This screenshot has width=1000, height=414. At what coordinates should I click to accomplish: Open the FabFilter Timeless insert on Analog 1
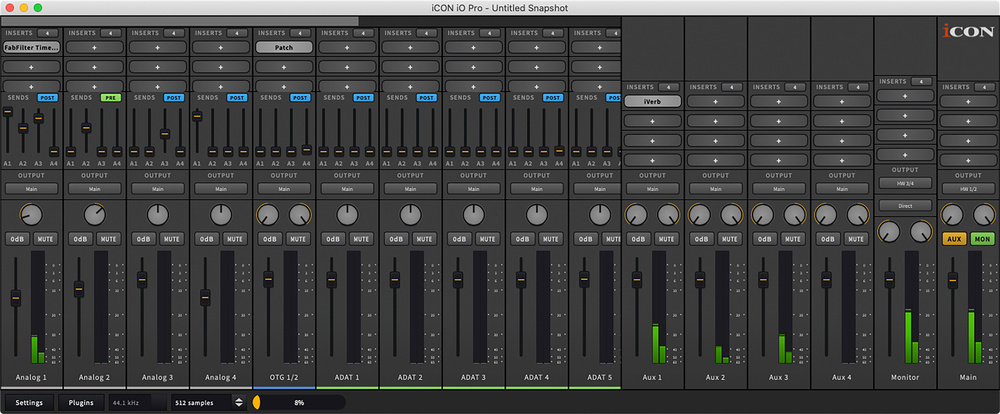click(x=31, y=47)
